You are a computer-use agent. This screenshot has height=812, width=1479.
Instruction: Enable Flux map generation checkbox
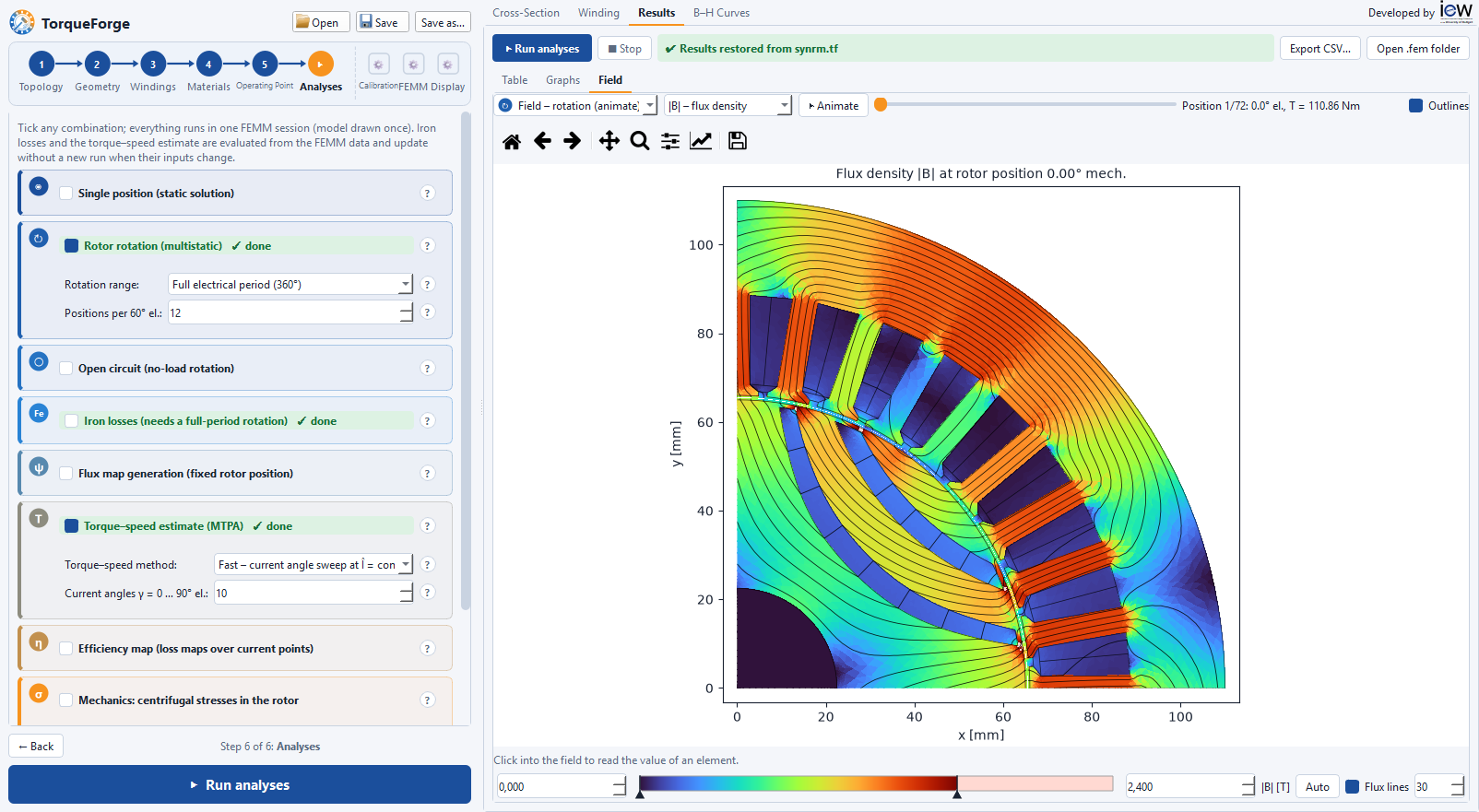(66, 474)
